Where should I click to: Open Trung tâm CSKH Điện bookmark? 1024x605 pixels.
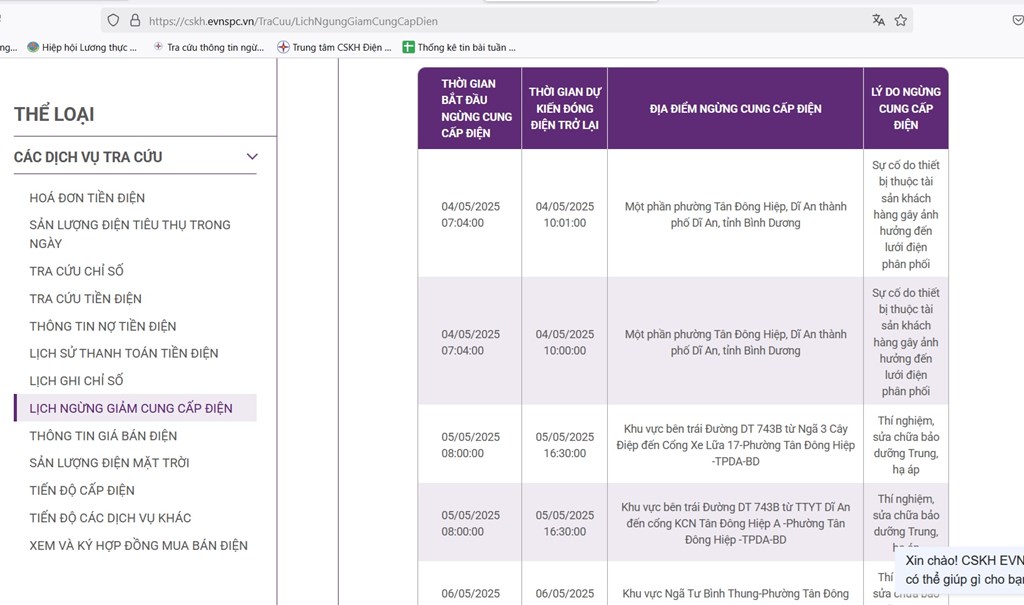tap(335, 47)
